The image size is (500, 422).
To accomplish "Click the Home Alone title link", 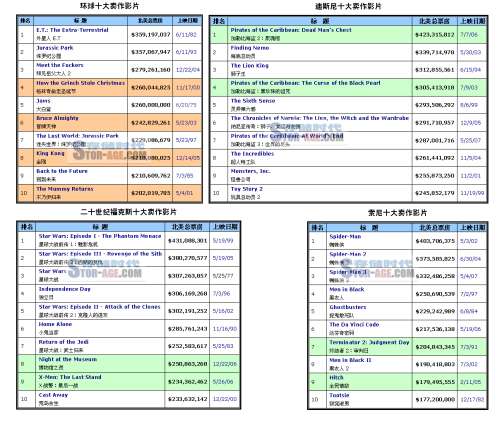I will point(55,324).
